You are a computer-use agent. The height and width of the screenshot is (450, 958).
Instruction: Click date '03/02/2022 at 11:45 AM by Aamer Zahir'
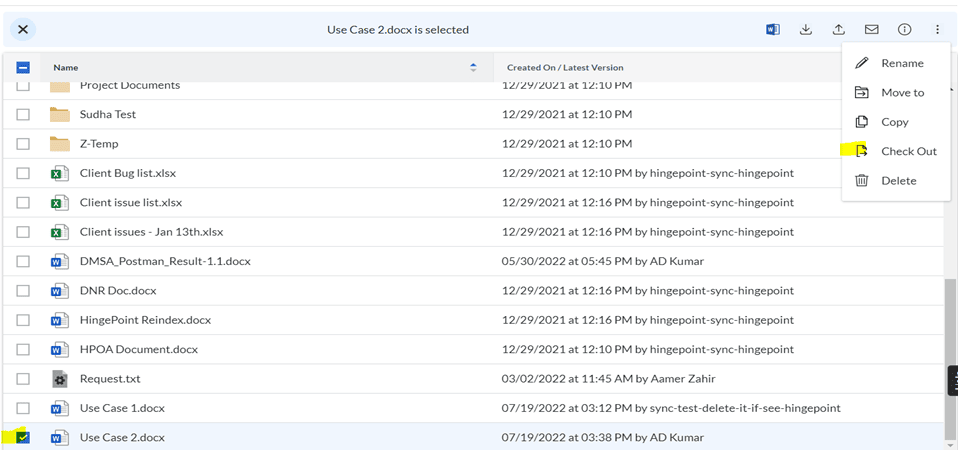point(609,379)
